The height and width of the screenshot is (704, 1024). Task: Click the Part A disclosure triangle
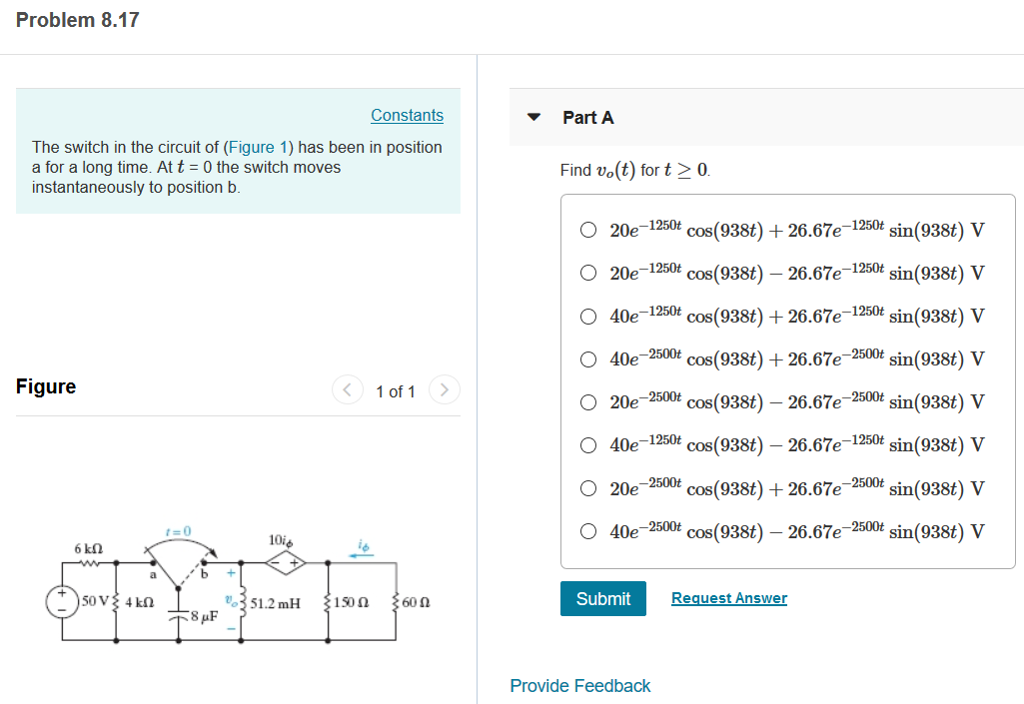coord(535,117)
